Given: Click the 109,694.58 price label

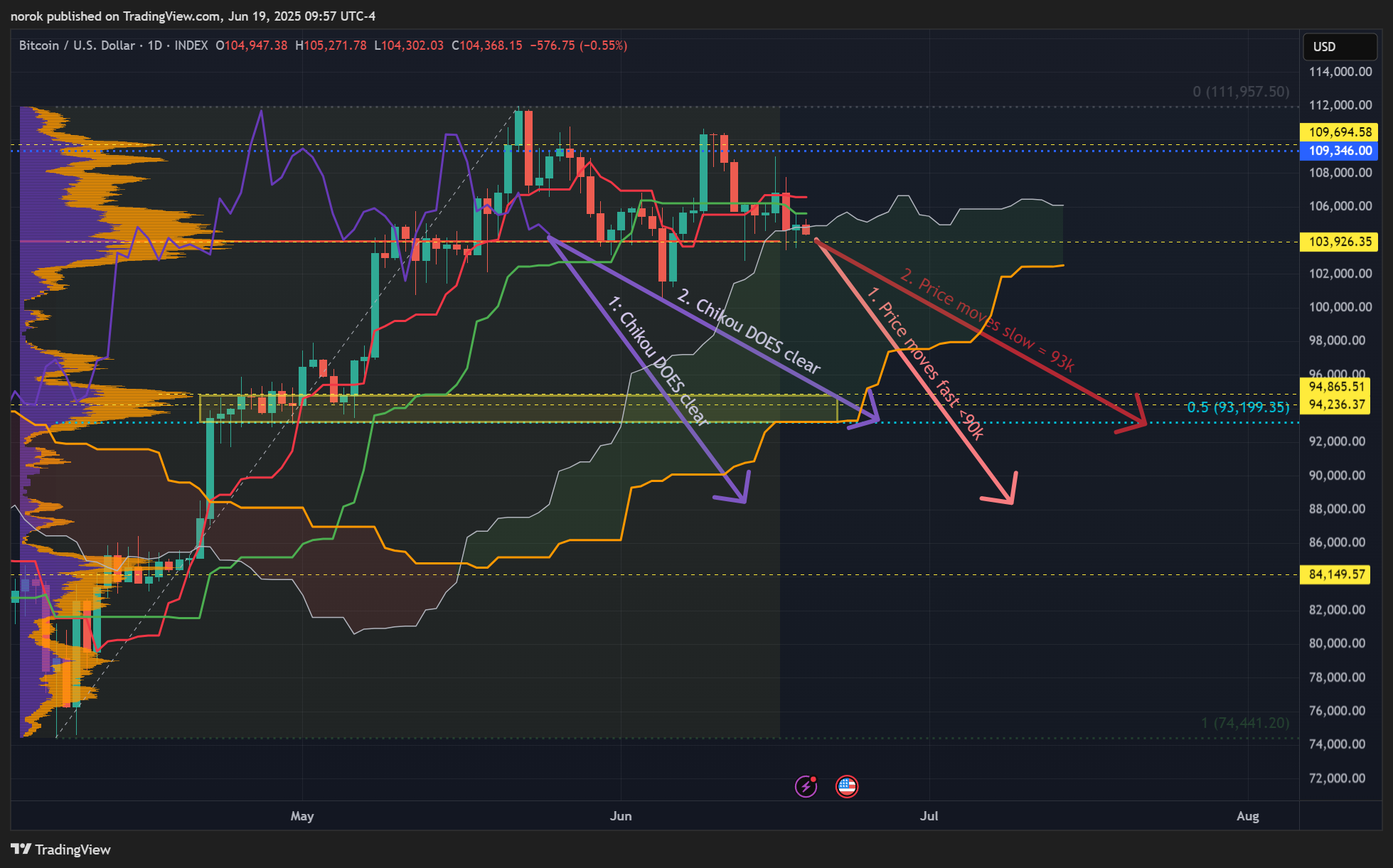Looking at the screenshot, I should [x=1338, y=132].
